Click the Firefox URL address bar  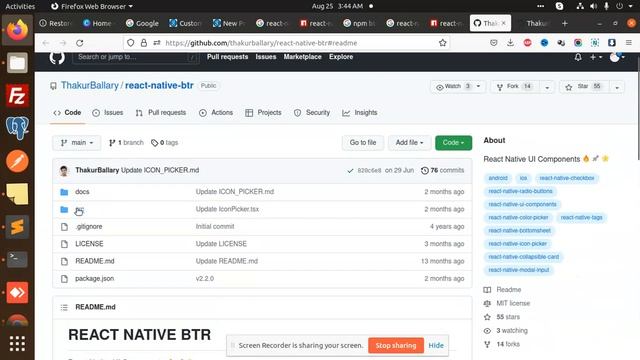pos(286,43)
